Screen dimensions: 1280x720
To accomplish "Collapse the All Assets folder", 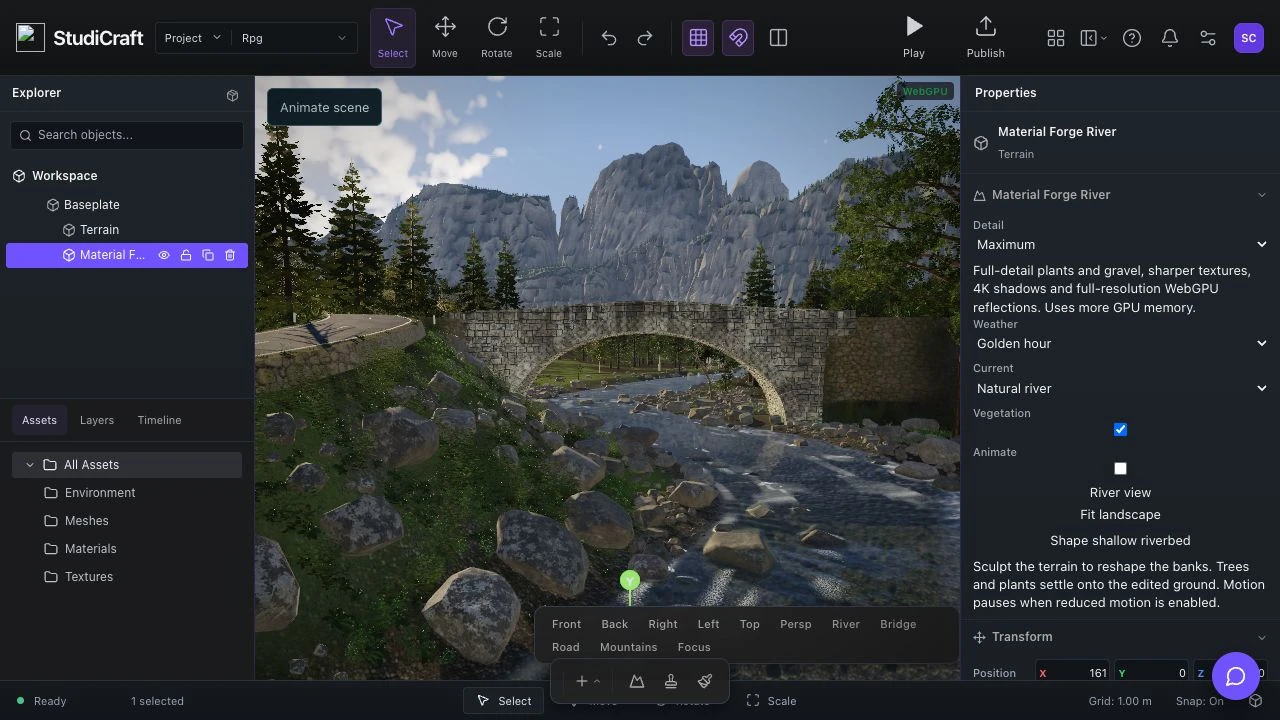I will (x=30, y=465).
